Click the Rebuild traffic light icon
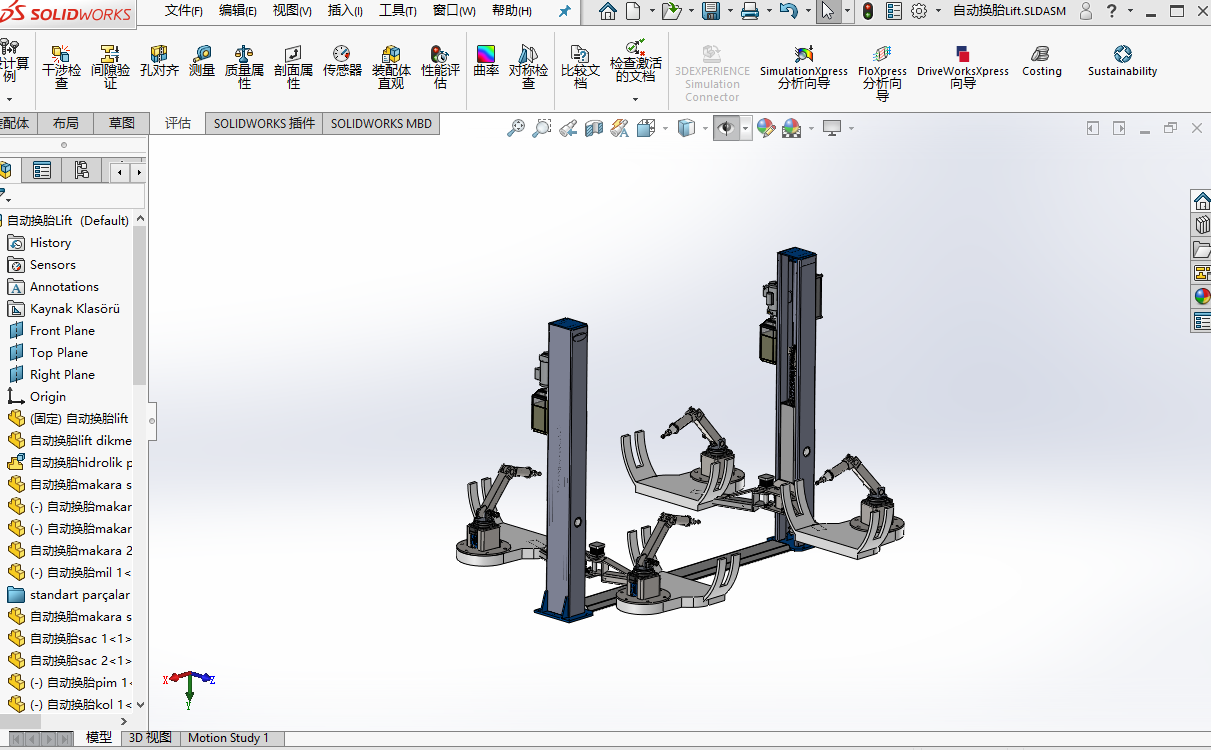This screenshot has width=1211, height=750. [x=867, y=11]
